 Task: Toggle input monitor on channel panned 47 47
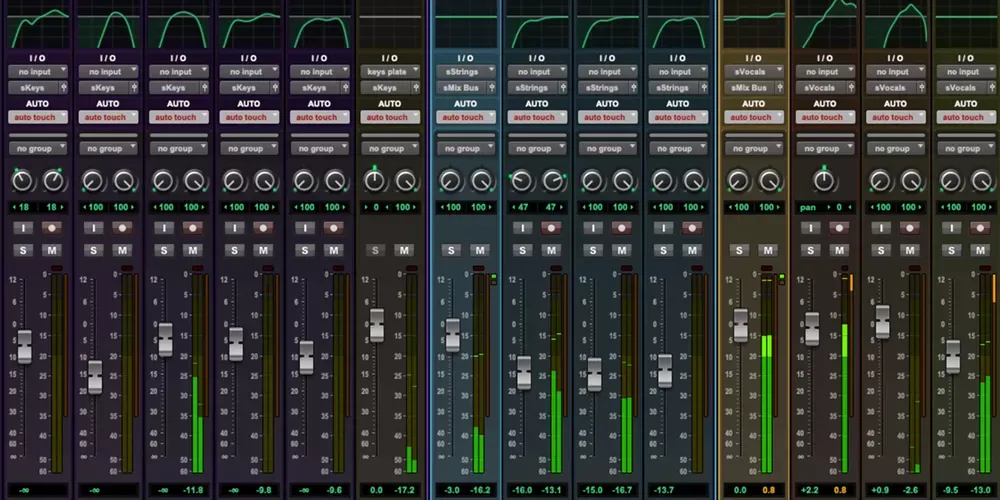pyautogui.click(x=522, y=228)
